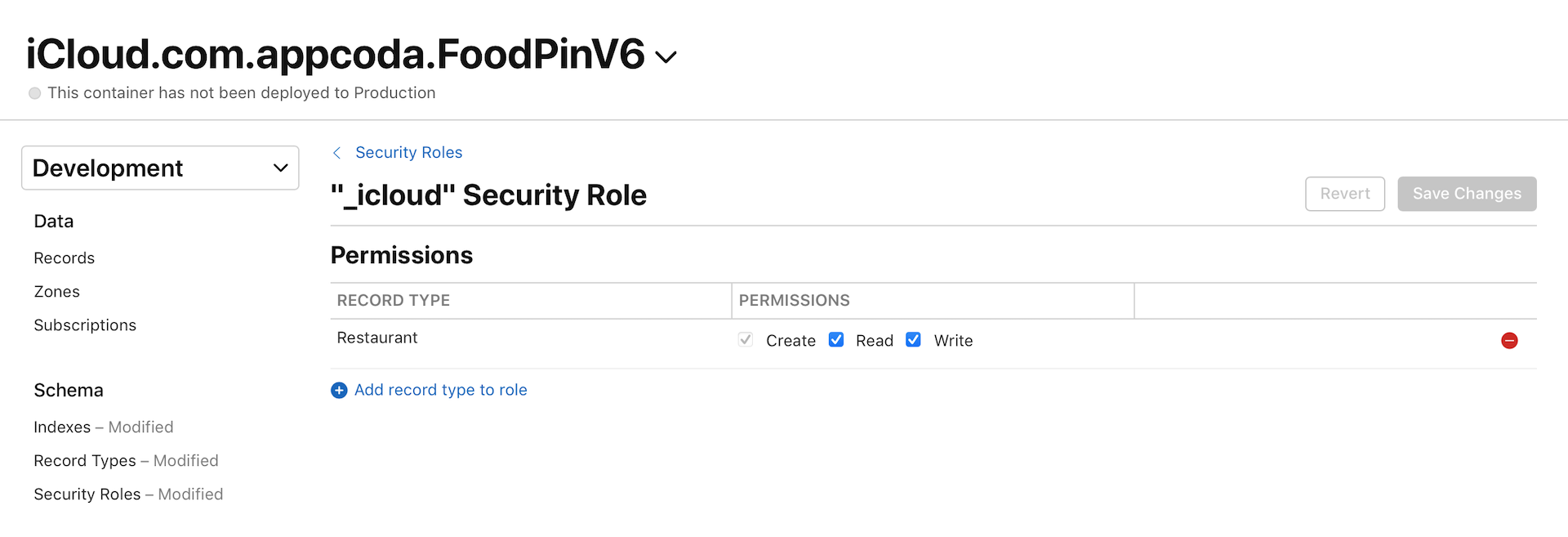The height and width of the screenshot is (537, 1568).
Task: Open the Development environment selector chevron
Action: point(281,167)
